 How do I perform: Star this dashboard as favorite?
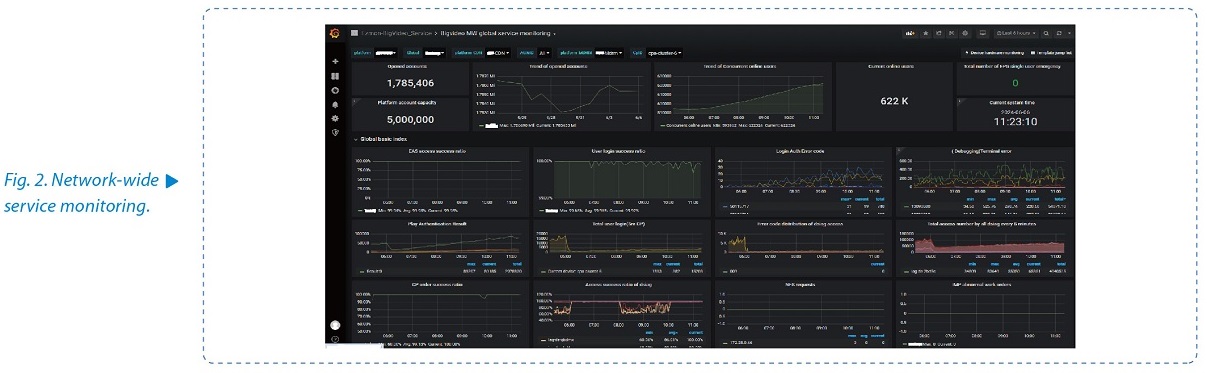(x=925, y=33)
